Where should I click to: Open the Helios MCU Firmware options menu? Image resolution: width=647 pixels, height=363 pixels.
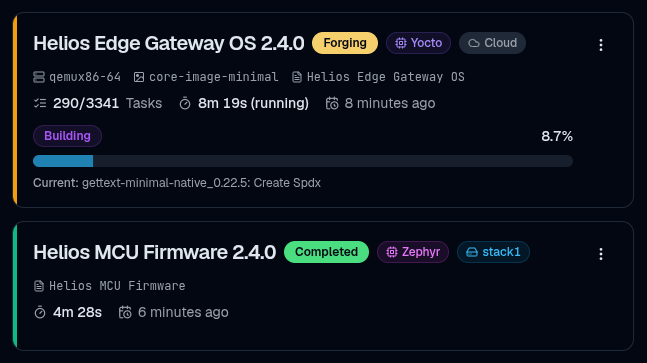(601, 254)
